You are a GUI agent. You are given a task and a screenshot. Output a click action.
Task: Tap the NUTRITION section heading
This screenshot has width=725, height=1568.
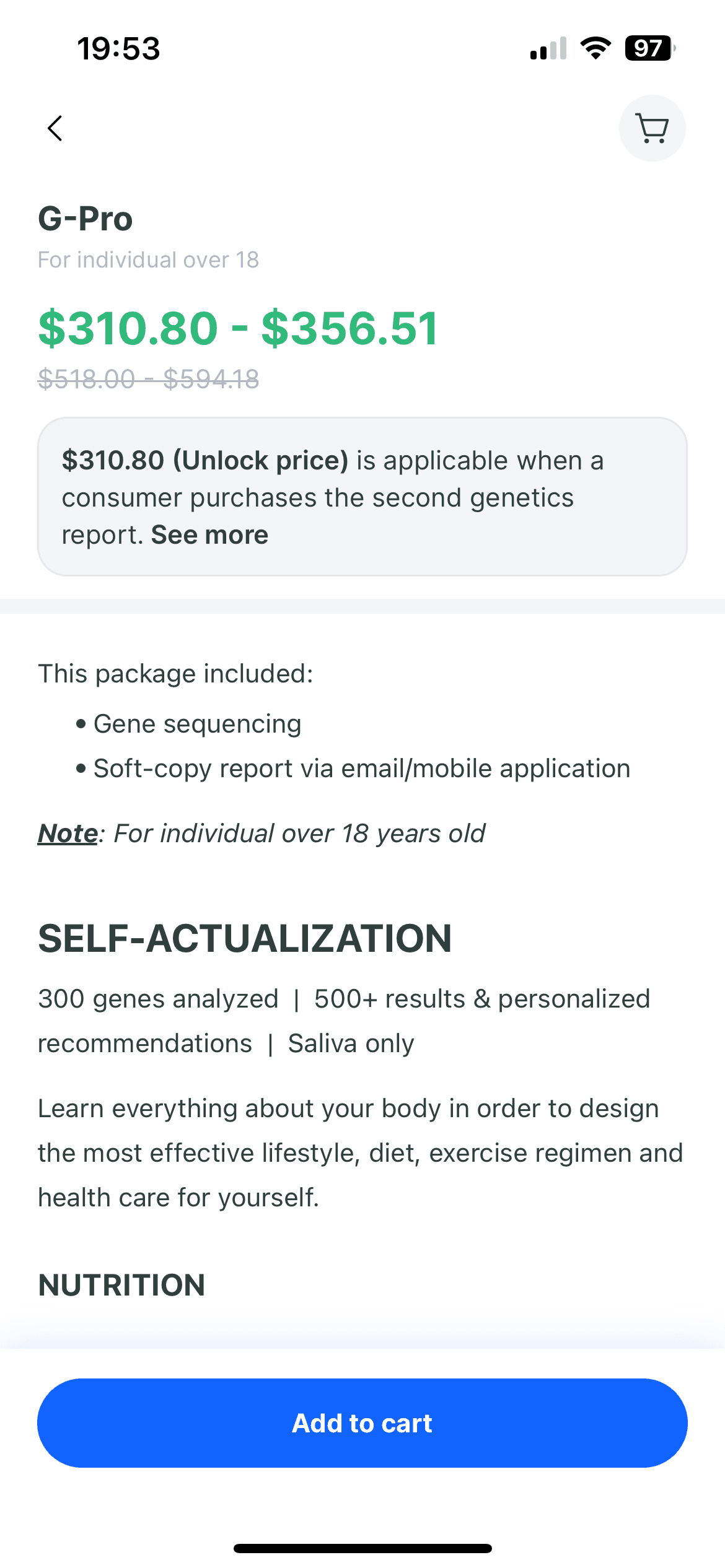click(x=121, y=1285)
